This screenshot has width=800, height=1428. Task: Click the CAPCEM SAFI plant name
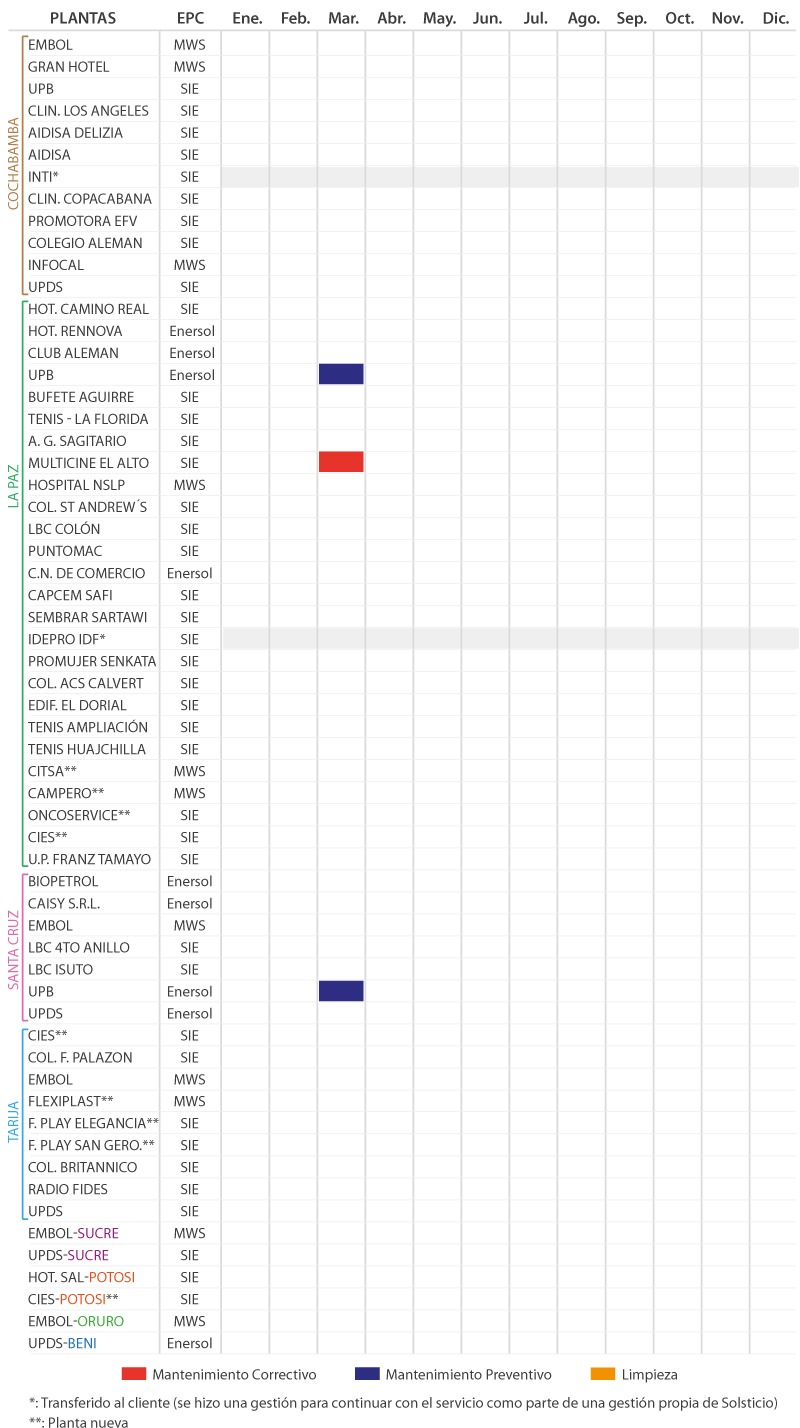[70, 595]
